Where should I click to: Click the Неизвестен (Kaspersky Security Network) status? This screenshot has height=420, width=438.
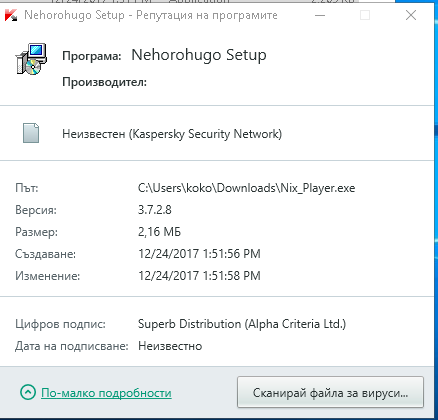pos(172,134)
